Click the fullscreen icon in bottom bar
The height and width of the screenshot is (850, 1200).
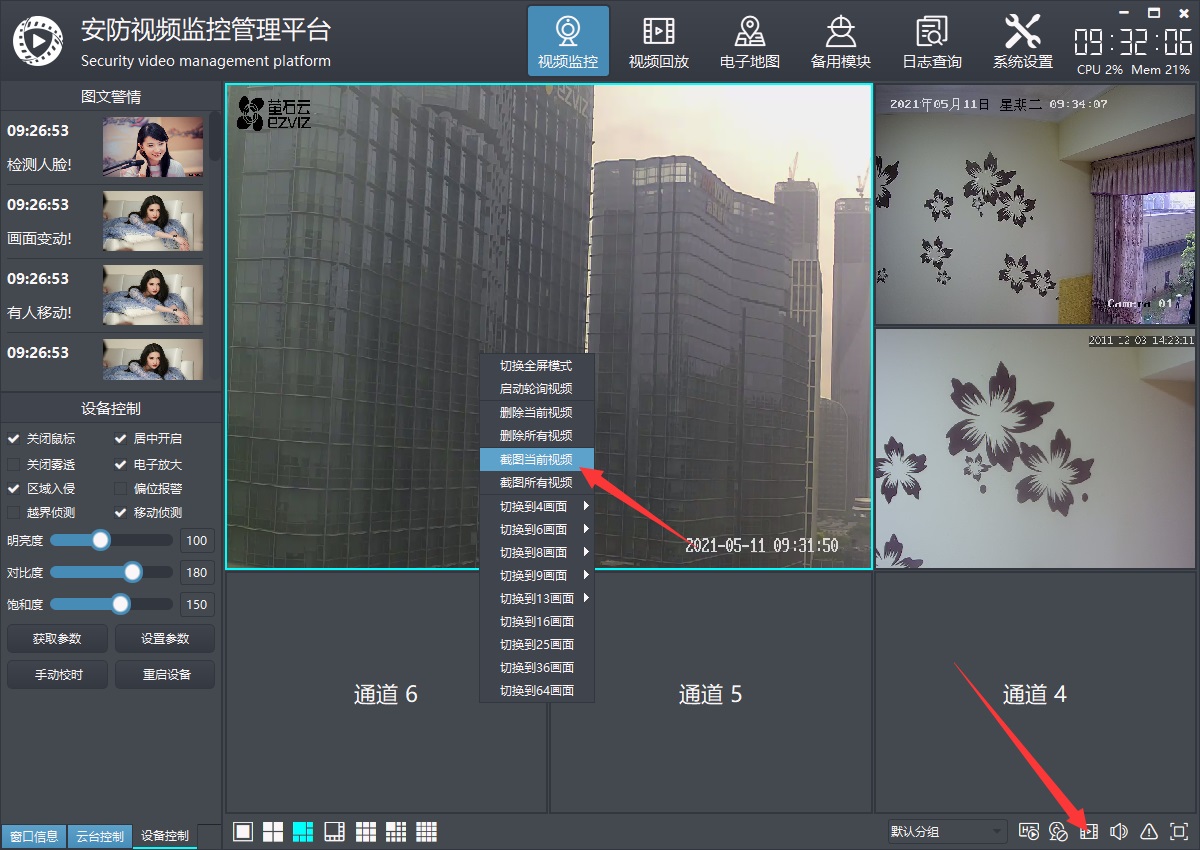[1179, 831]
